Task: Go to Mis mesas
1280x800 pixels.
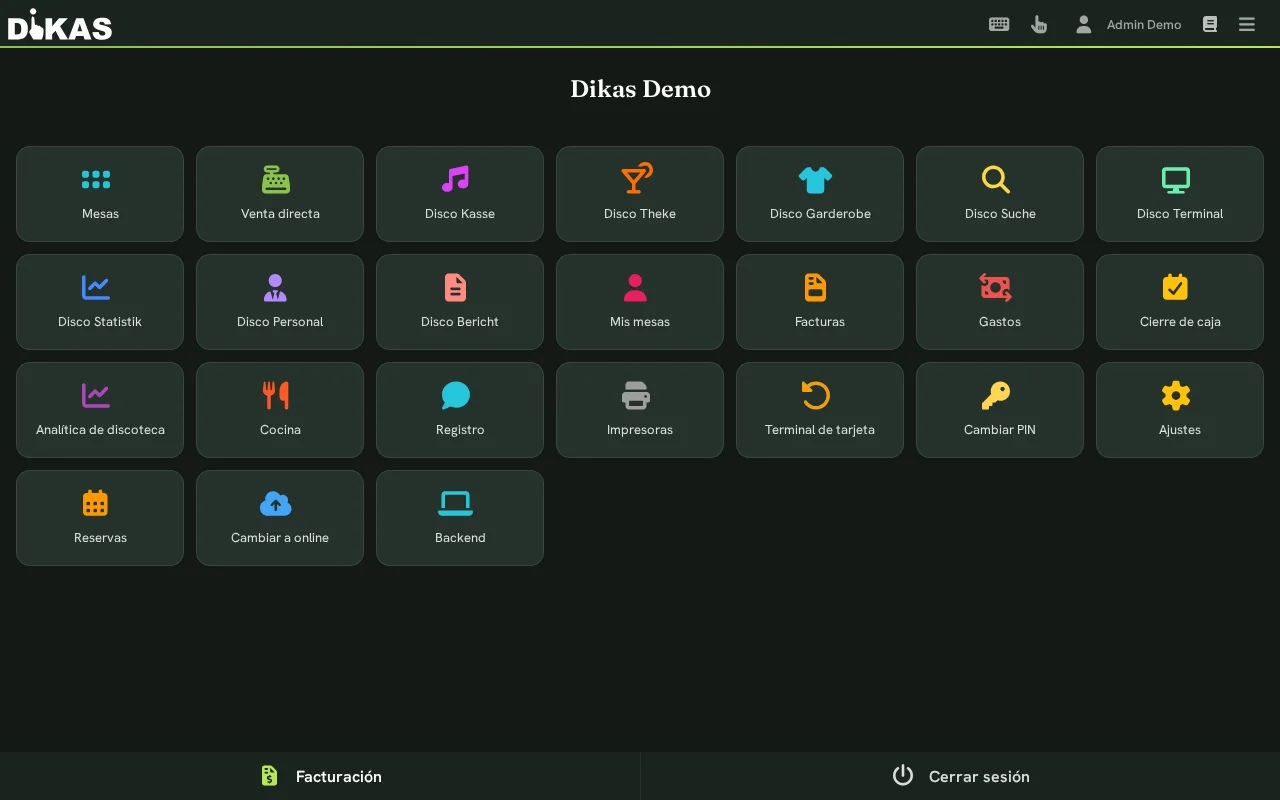Action: pos(640,302)
